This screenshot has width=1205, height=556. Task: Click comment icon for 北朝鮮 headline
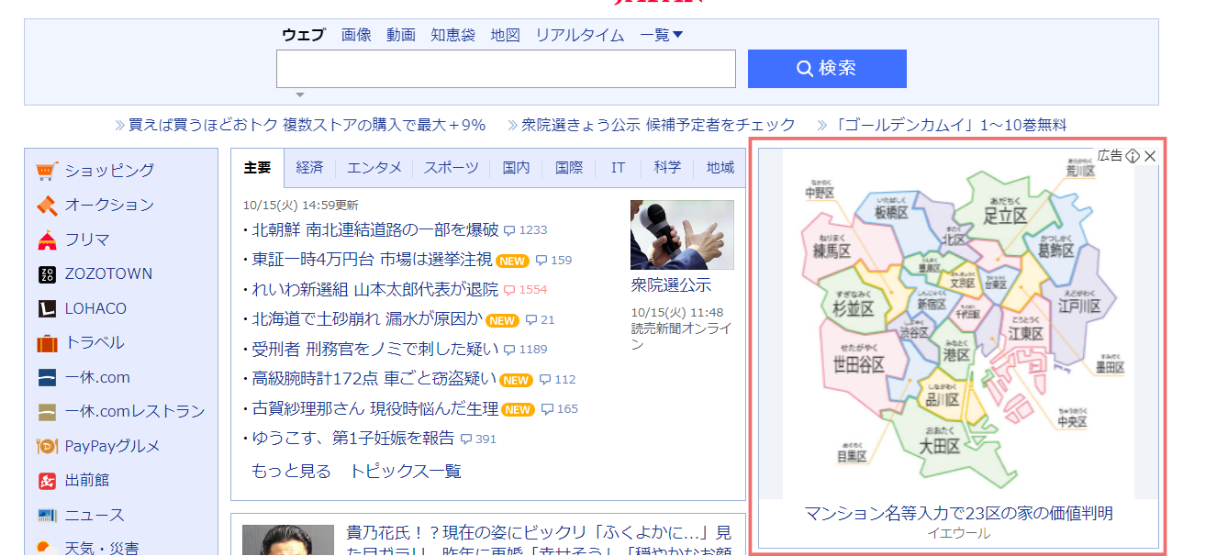click(x=509, y=230)
